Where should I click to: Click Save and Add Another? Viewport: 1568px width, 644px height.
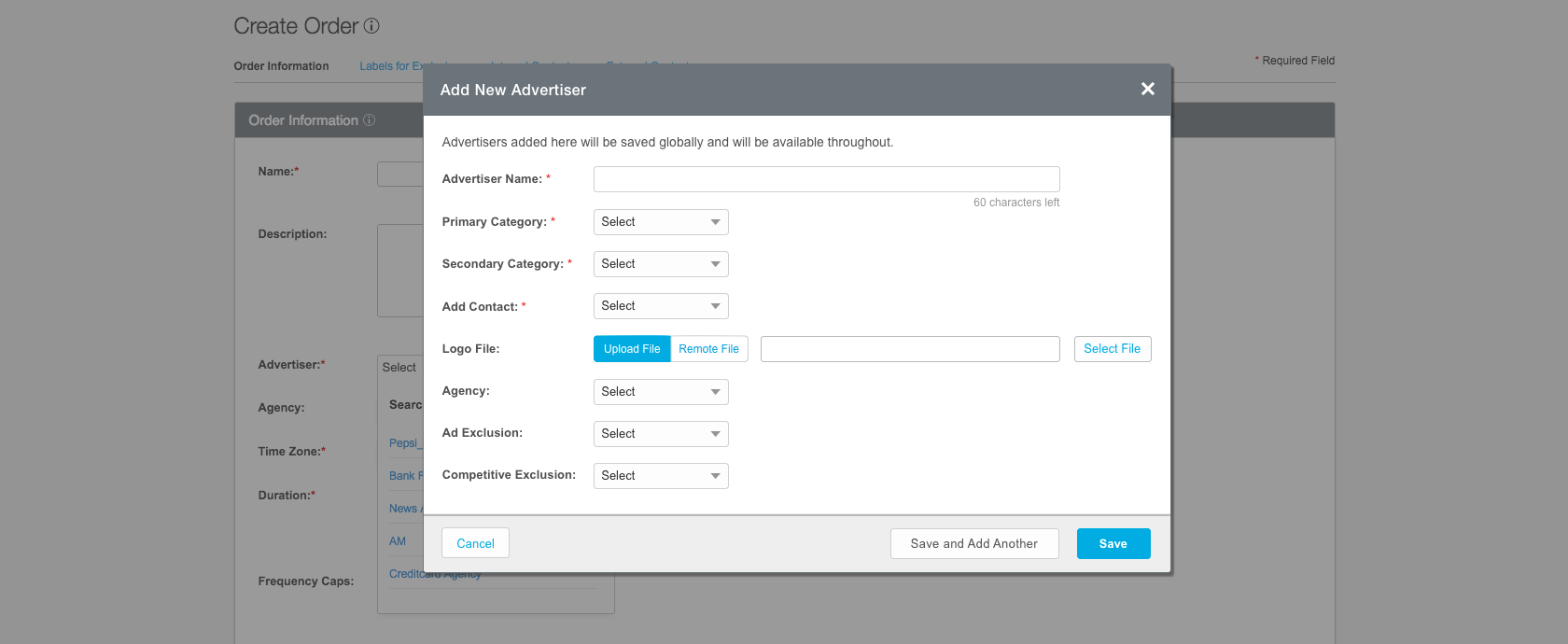click(x=973, y=543)
